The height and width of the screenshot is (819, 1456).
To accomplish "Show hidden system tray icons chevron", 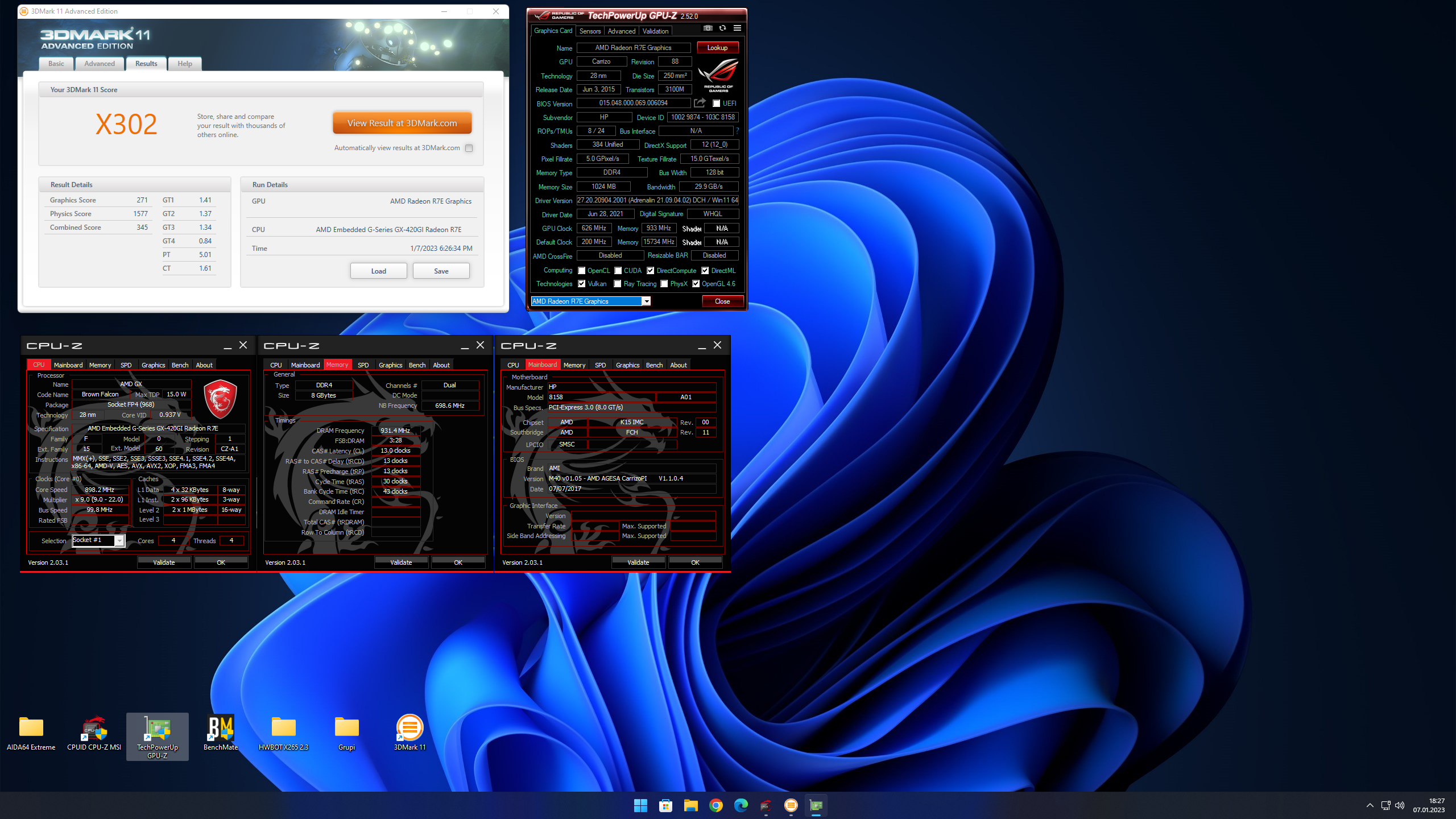I will pos(1370,805).
